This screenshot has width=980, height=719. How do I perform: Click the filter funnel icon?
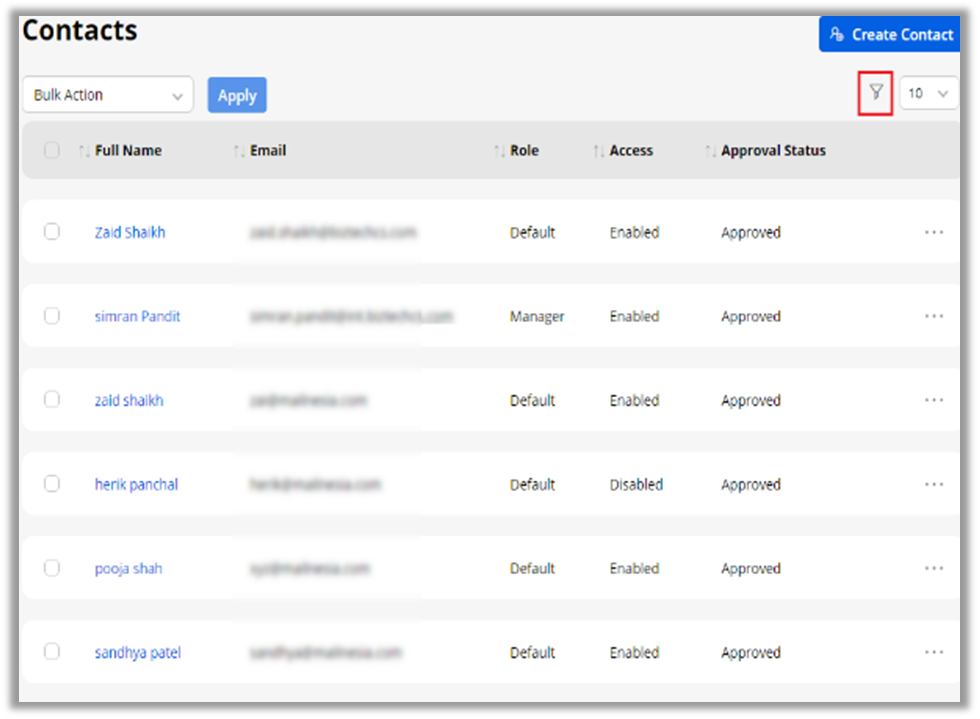click(x=876, y=93)
